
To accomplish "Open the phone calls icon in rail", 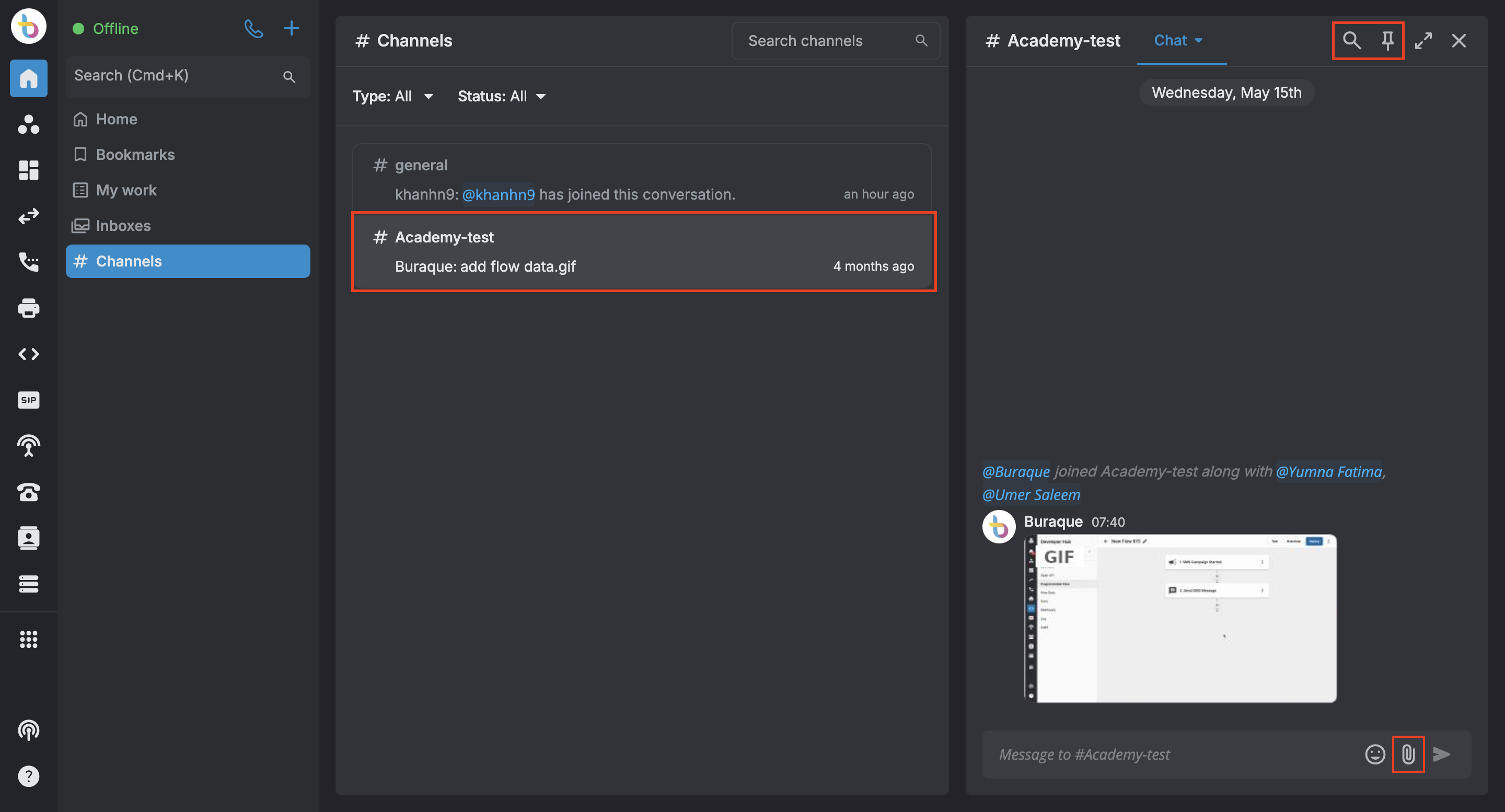I will [29, 262].
